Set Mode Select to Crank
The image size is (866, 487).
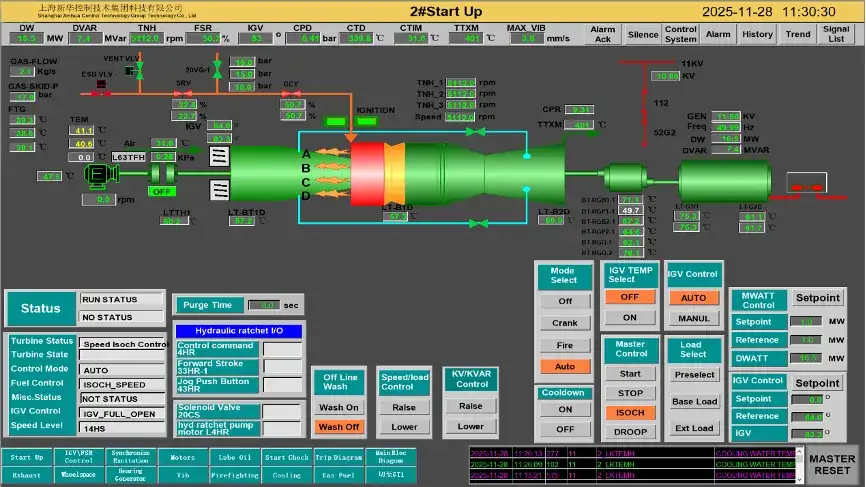[565, 323]
